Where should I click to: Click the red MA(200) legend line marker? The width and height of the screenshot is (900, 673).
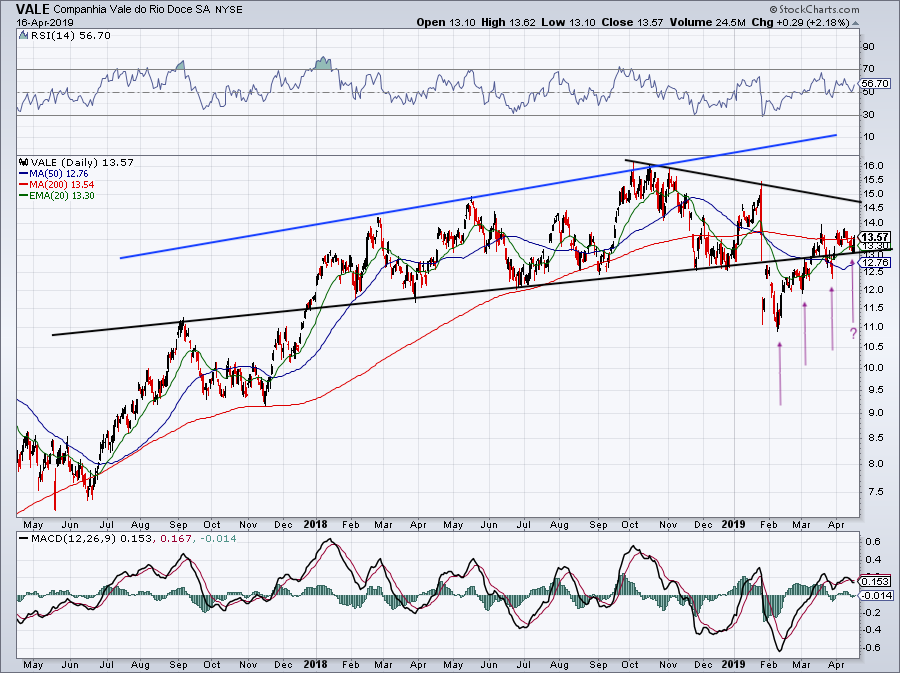click(24, 185)
